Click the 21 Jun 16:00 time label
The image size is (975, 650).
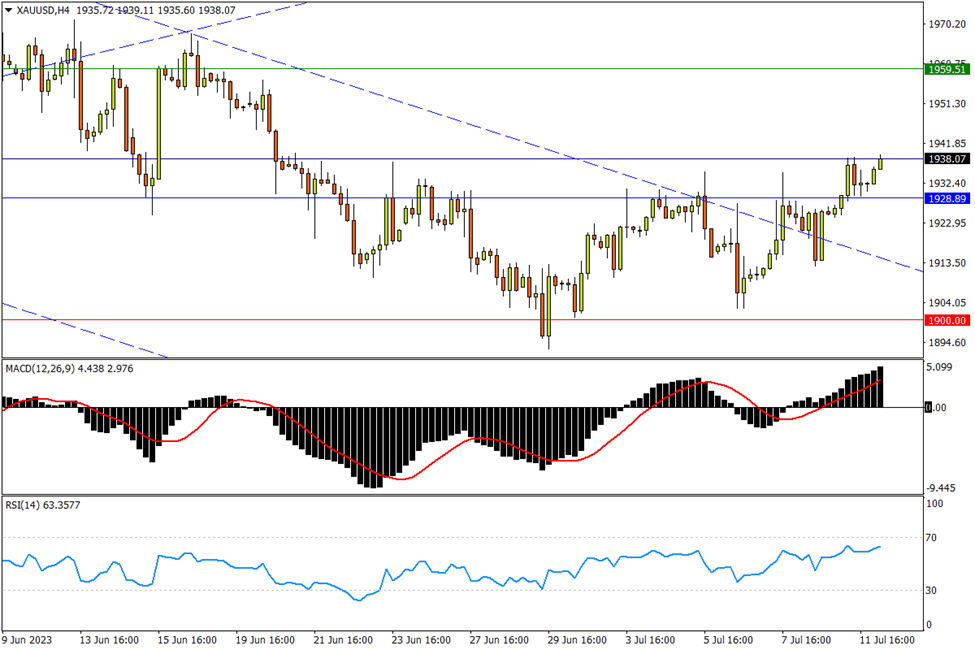343,639
